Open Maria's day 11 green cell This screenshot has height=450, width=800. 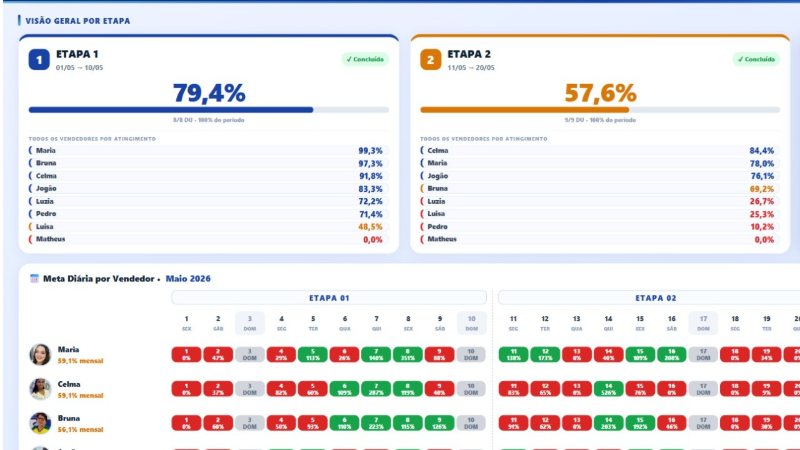coord(513,355)
